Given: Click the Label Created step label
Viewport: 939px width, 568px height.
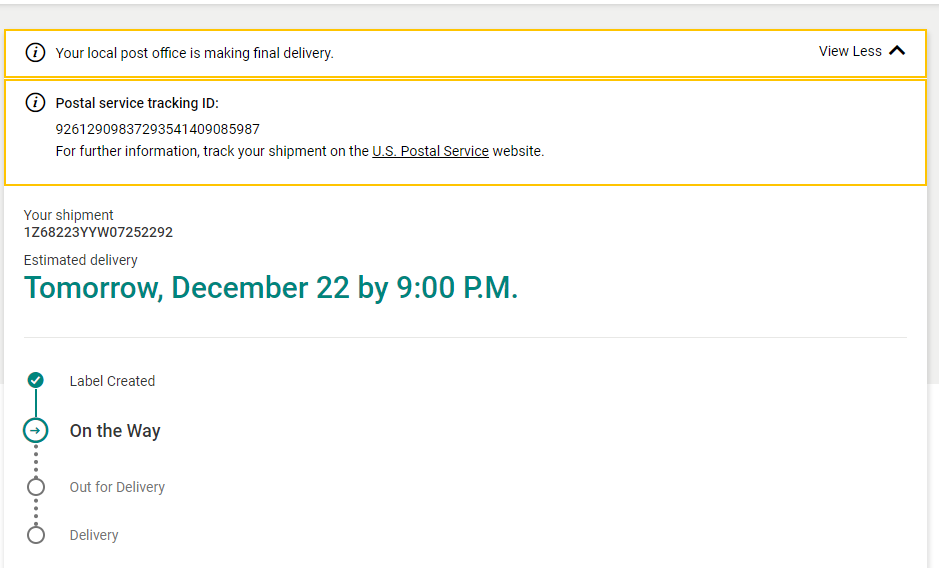Looking at the screenshot, I should click(112, 381).
